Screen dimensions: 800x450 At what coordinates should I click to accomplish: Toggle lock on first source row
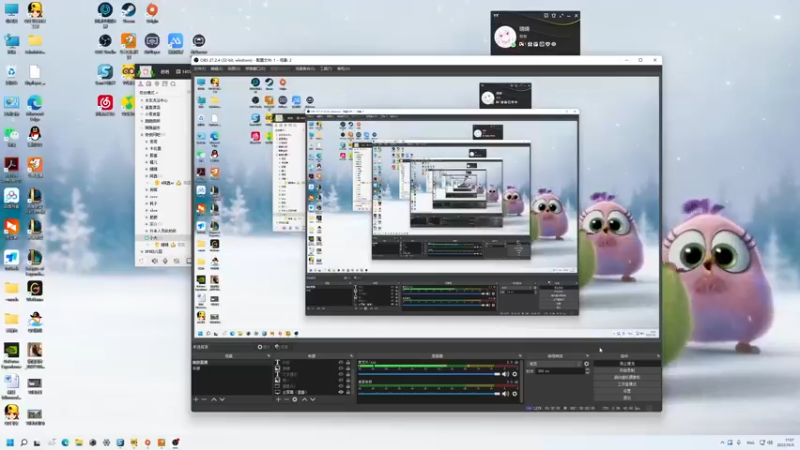click(x=348, y=362)
